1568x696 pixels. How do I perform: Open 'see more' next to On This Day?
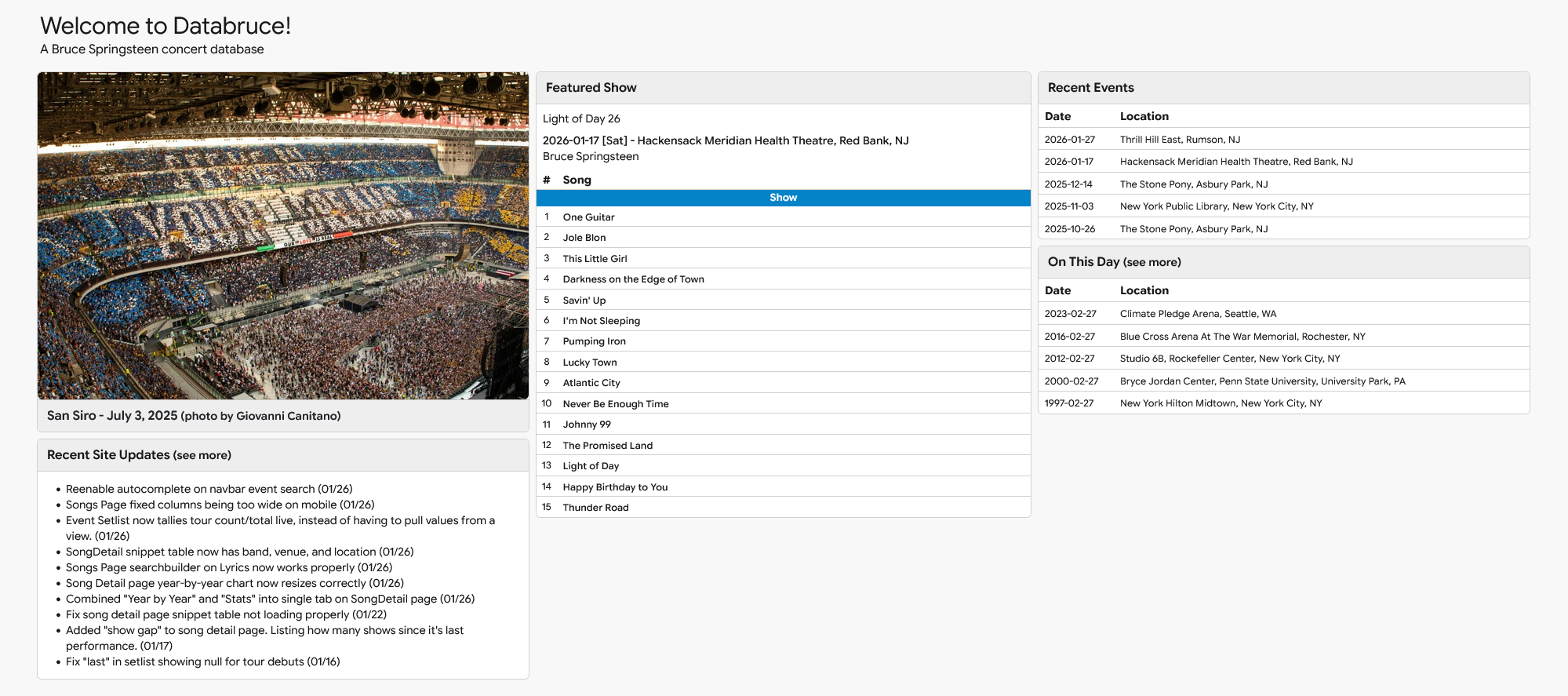[1152, 263]
